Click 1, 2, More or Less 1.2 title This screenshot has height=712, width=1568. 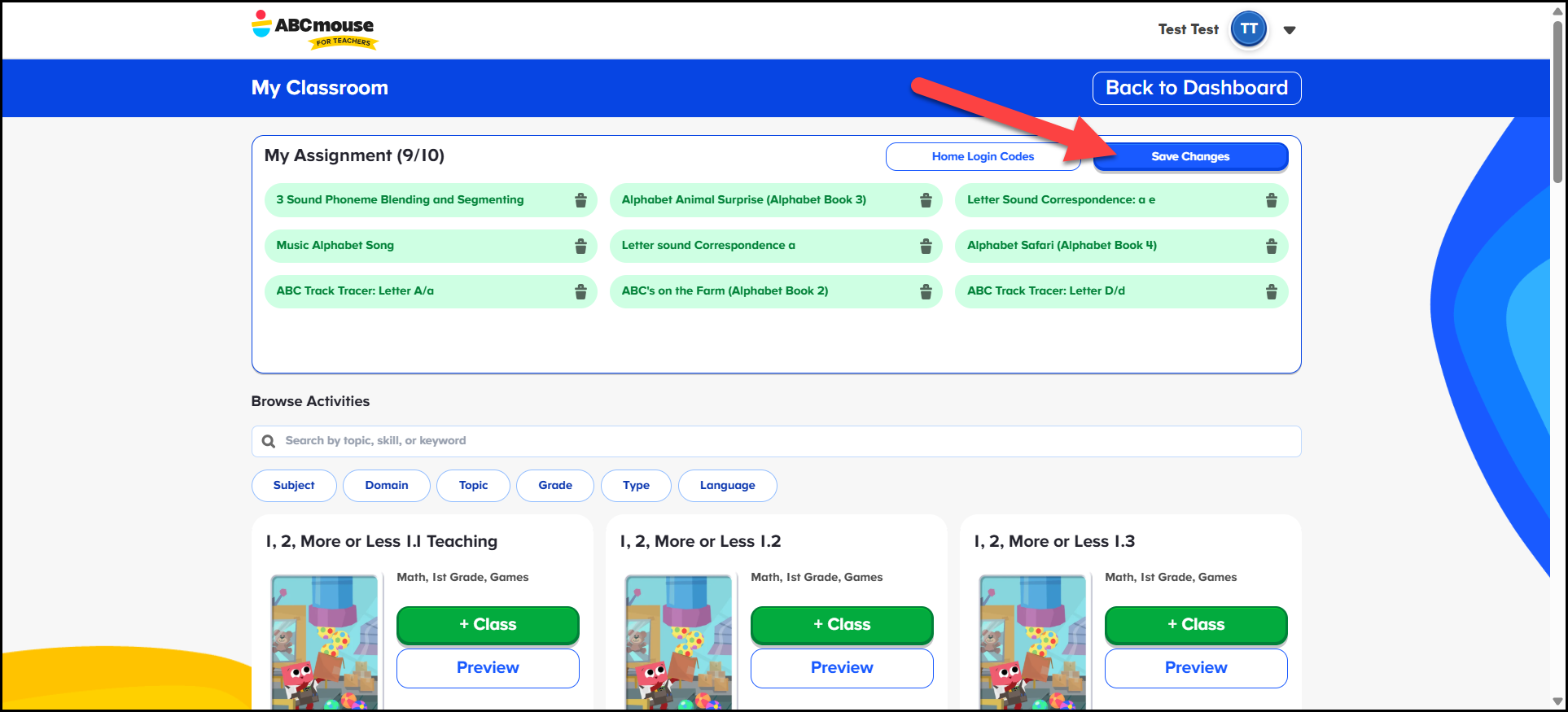700,542
